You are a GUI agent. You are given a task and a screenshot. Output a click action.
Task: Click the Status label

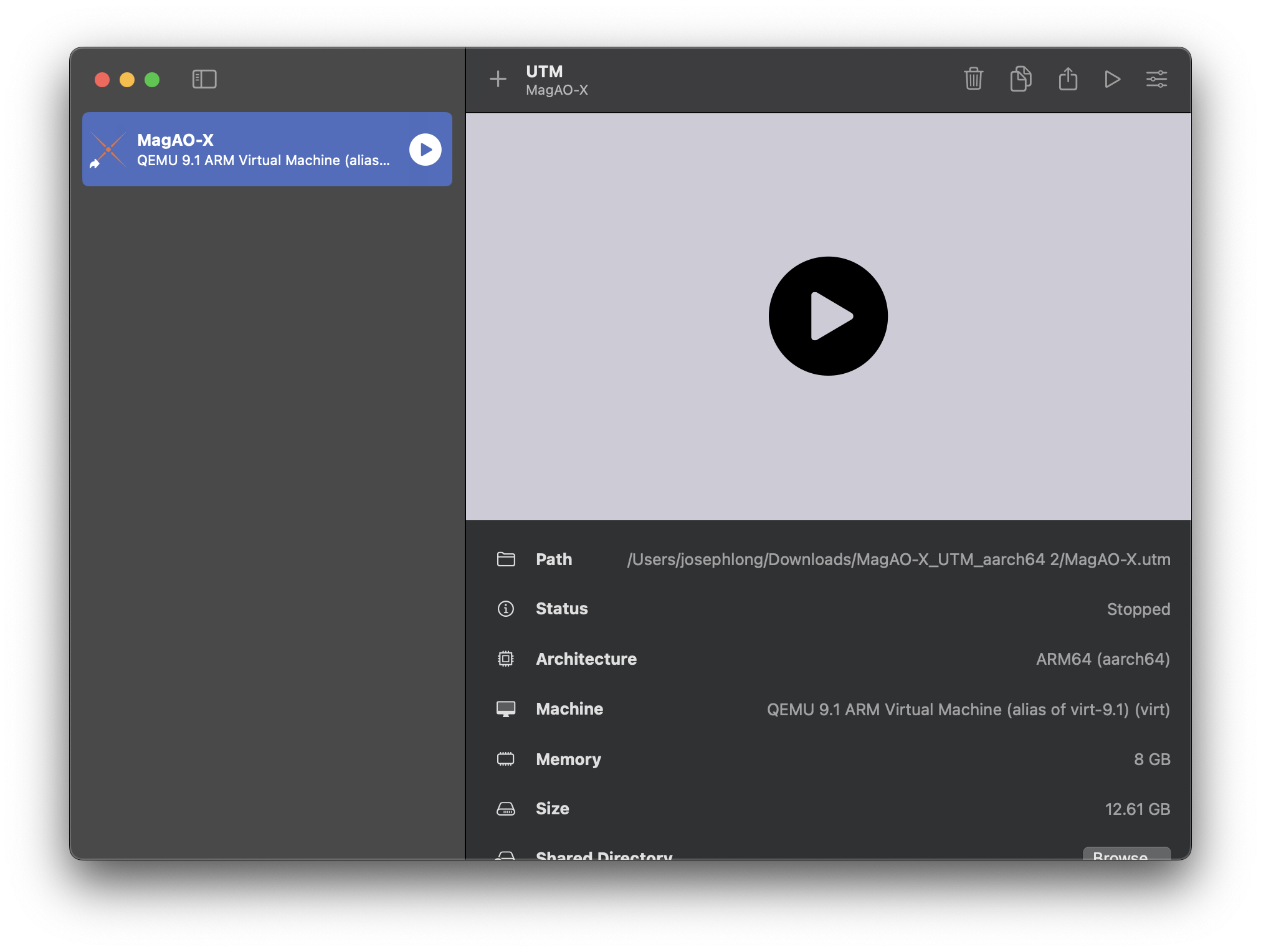pyautogui.click(x=562, y=609)
